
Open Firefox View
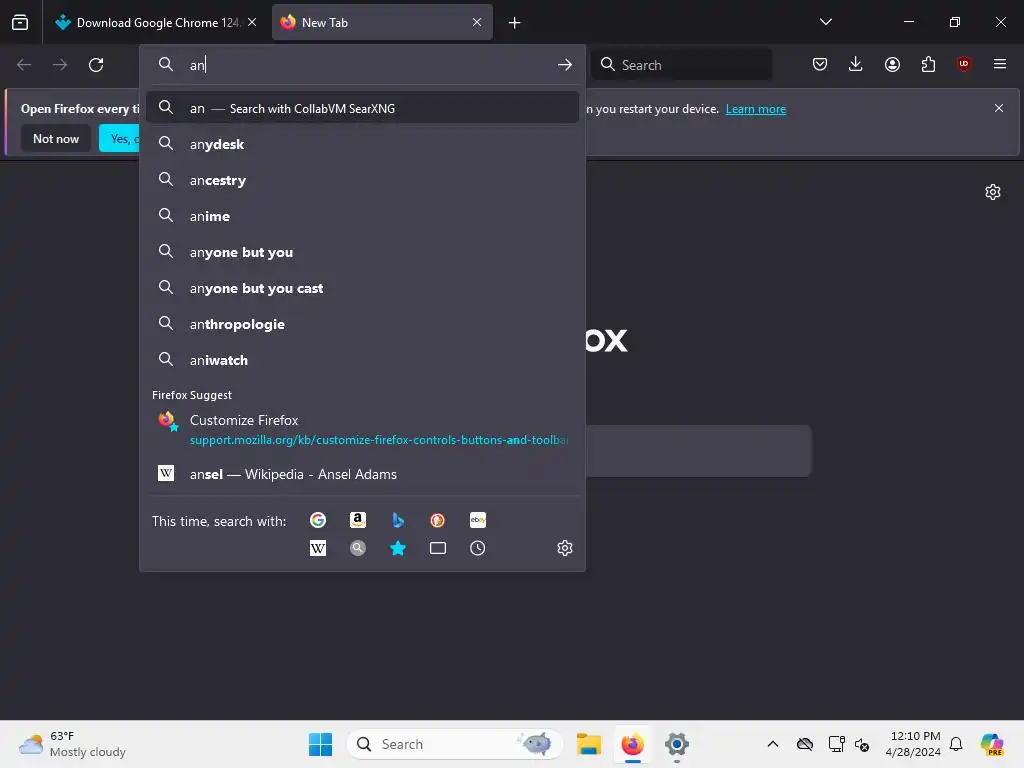[x=20, y=22]
